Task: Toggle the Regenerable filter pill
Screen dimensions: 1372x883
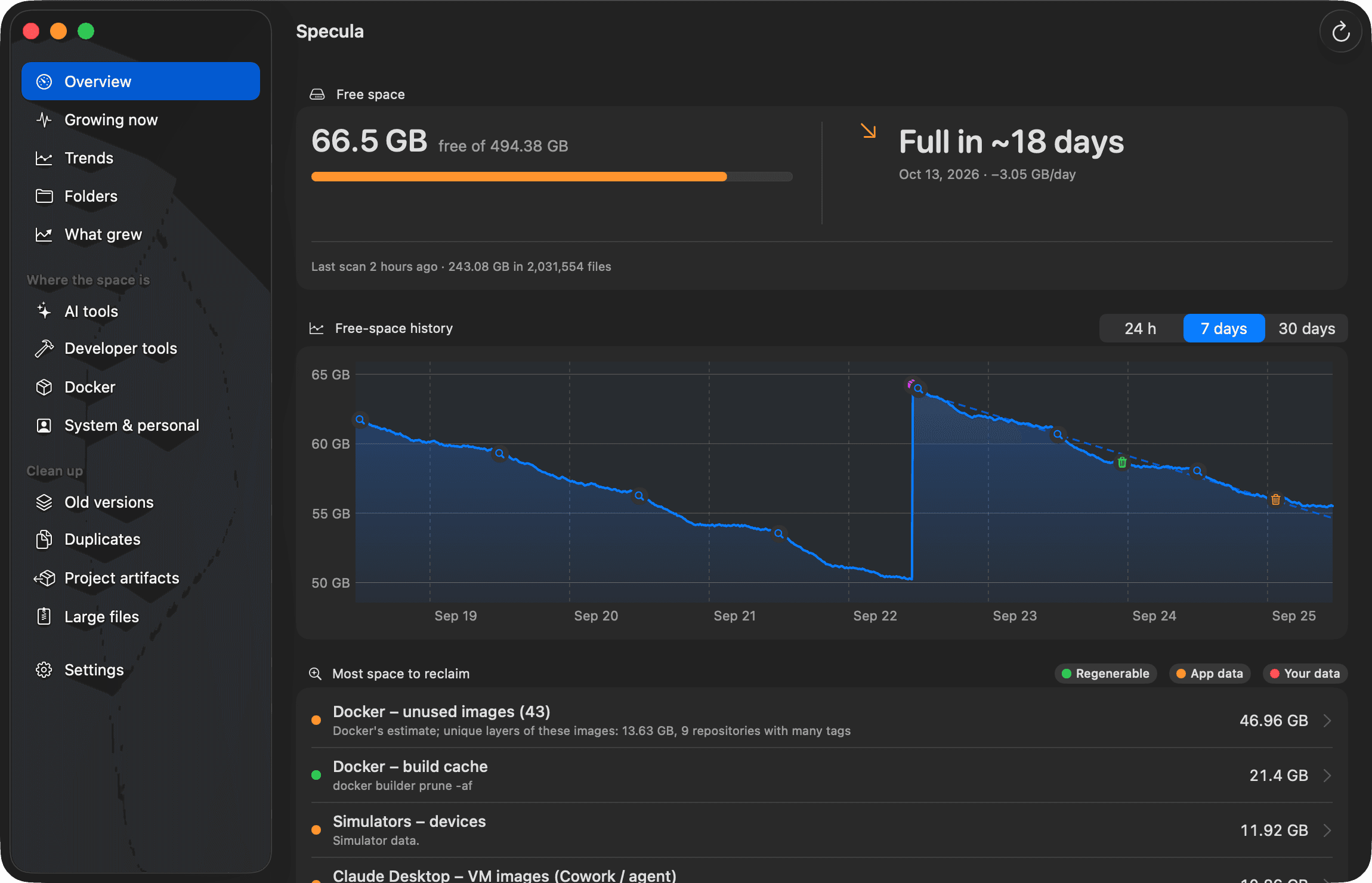Action: coord(1106,674)
